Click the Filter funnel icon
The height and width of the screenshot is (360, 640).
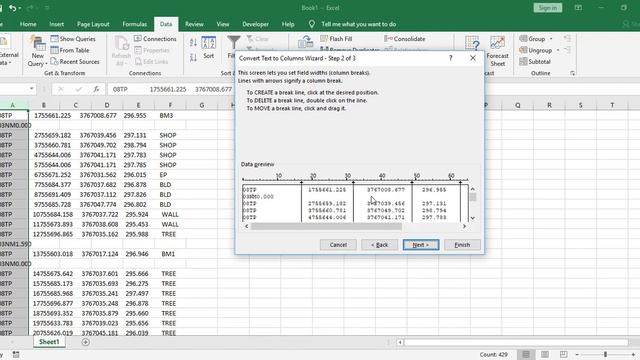pos(233,43)
